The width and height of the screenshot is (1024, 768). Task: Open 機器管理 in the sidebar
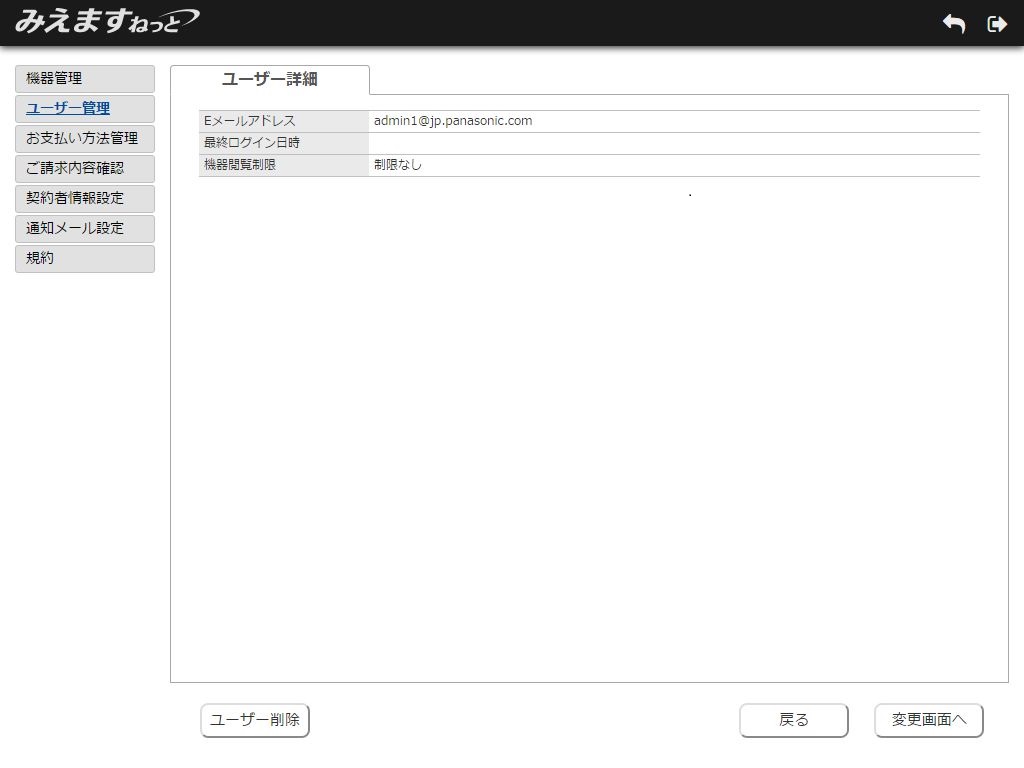(85, 79)
